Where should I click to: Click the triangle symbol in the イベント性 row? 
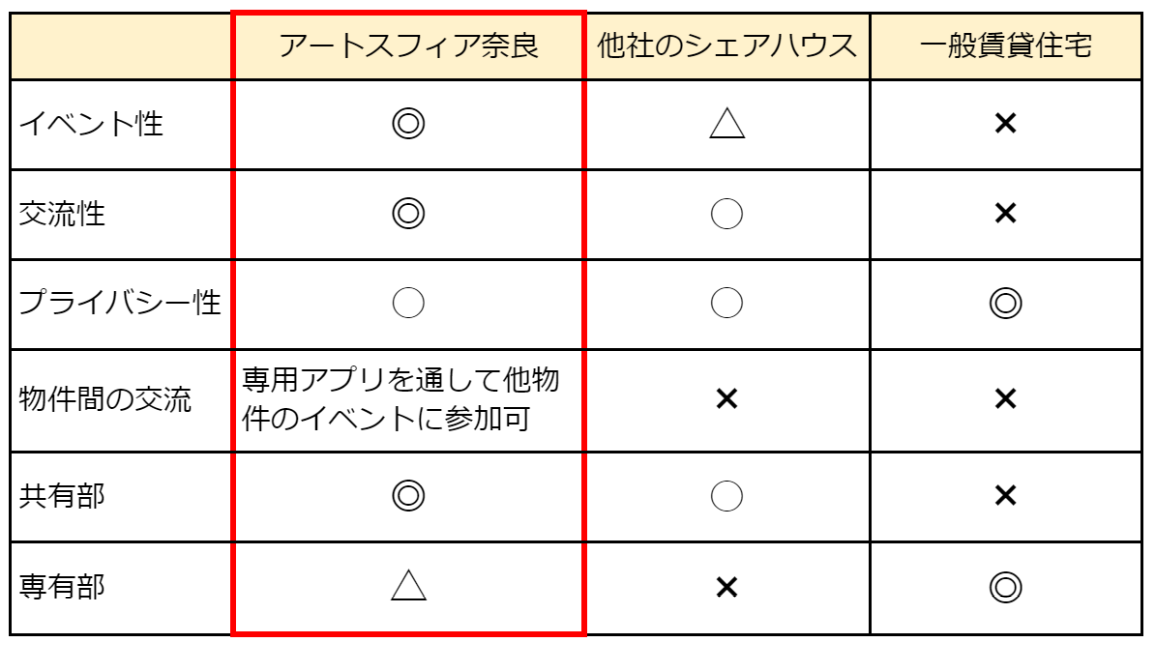point(727,124)
